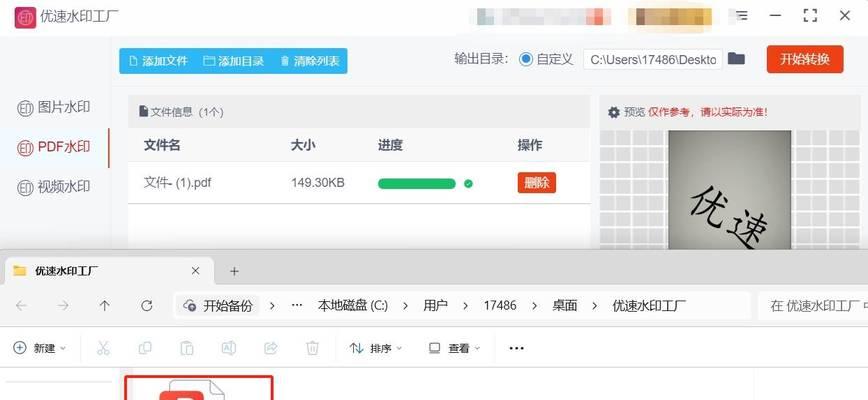Click the Explorer search box
This screenshot has height=400, width=868.
pos(813,305)
